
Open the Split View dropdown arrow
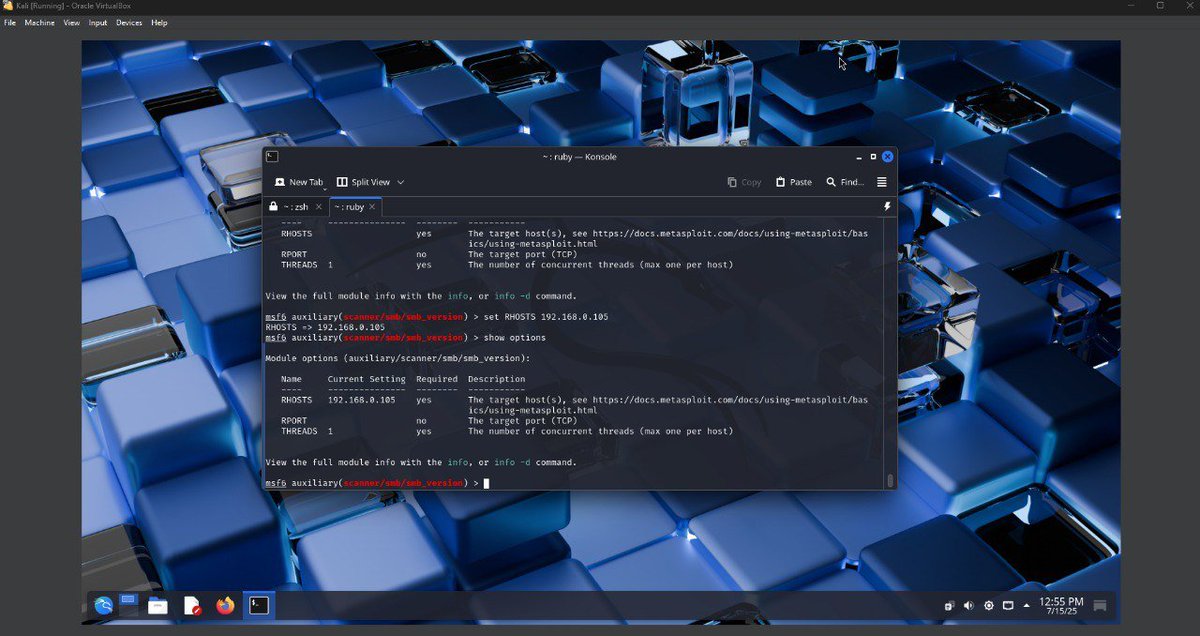(401, 182)
